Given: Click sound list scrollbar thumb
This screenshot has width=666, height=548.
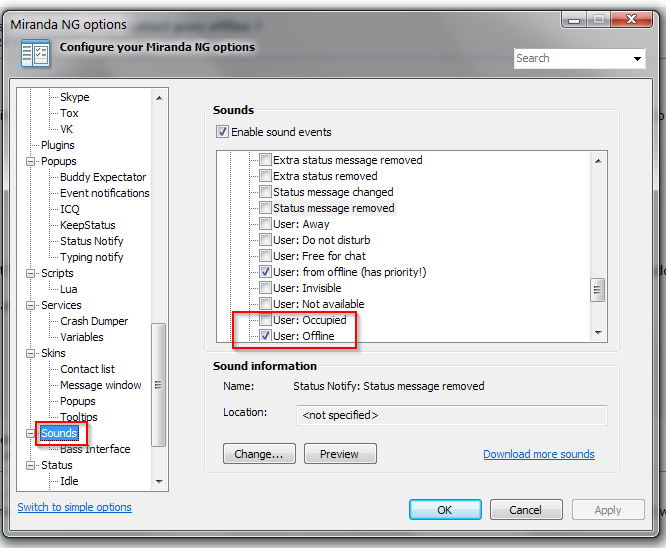Looking at the screenshot, I should point(598,290).
